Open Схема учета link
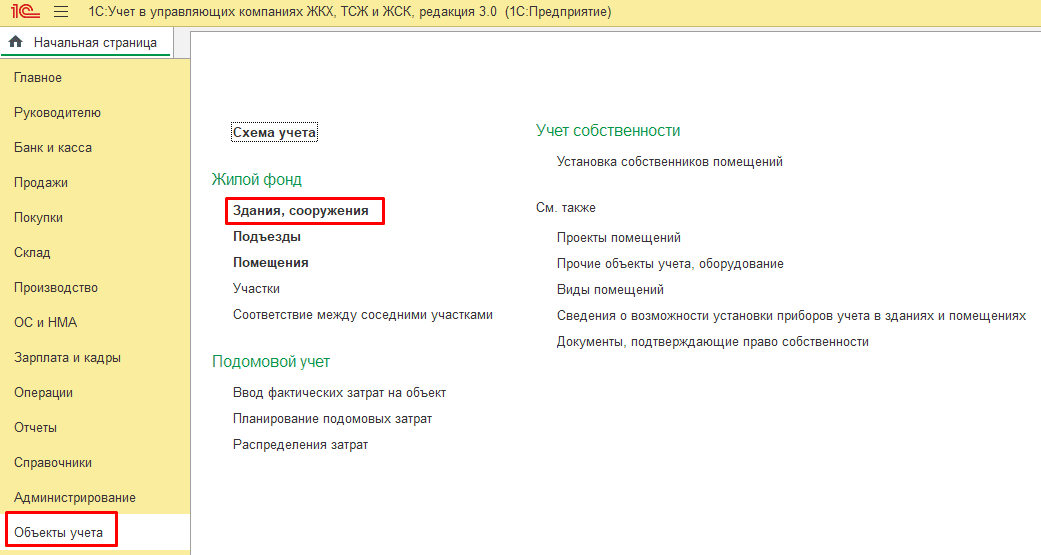The width and height of the screenshot is (1041, 555). point(274,132)
